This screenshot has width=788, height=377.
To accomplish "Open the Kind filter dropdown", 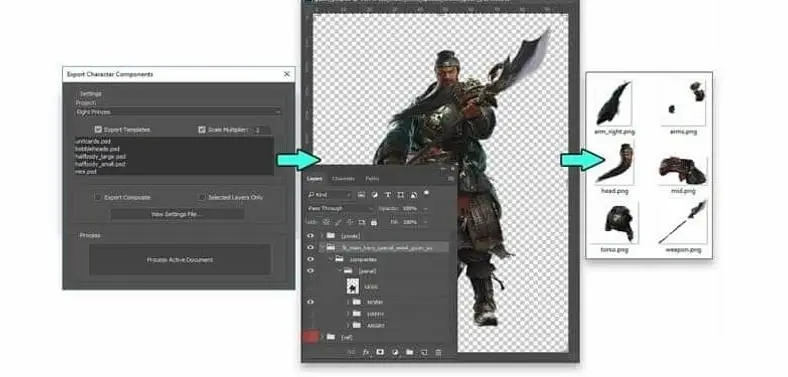I will tap(329, 195).
